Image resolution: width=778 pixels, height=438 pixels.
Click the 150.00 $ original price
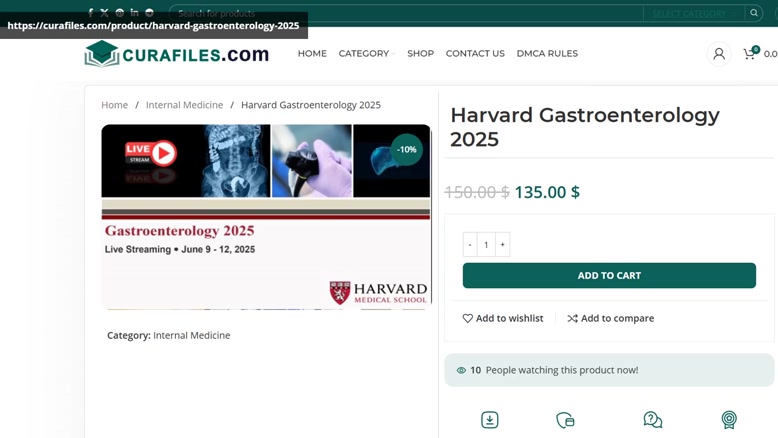[477, 192]
